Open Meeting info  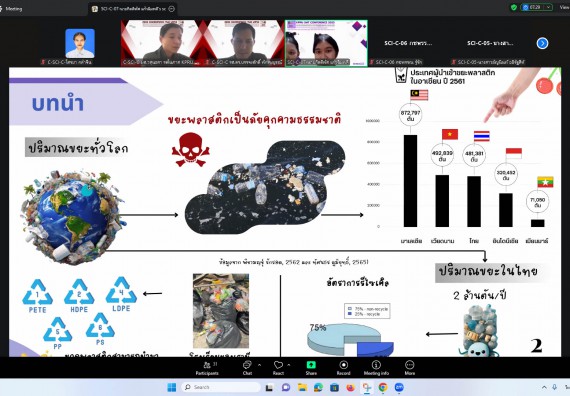tap(376, 368)
